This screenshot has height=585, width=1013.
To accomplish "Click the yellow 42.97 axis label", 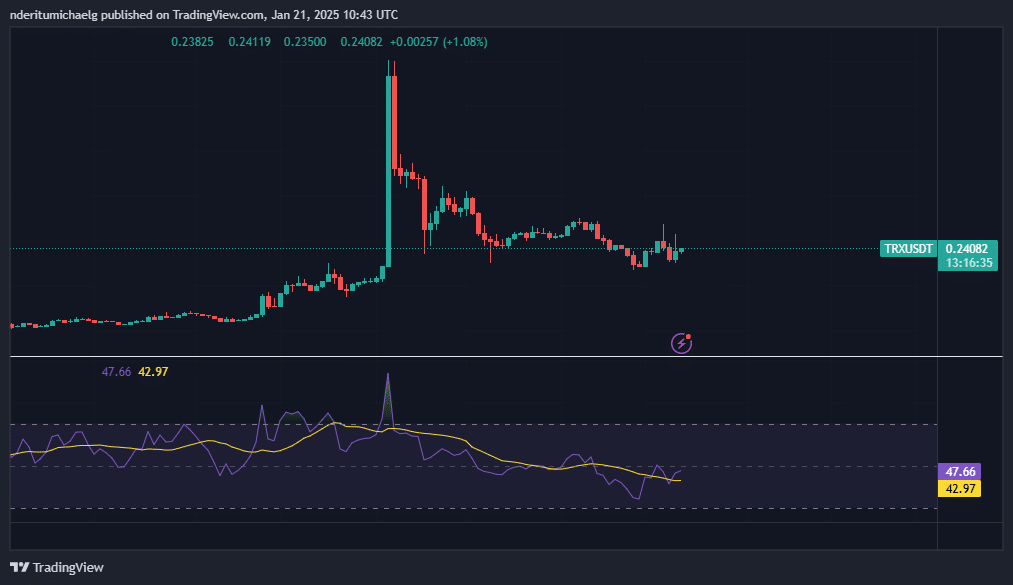I will [x=958, y=489].
